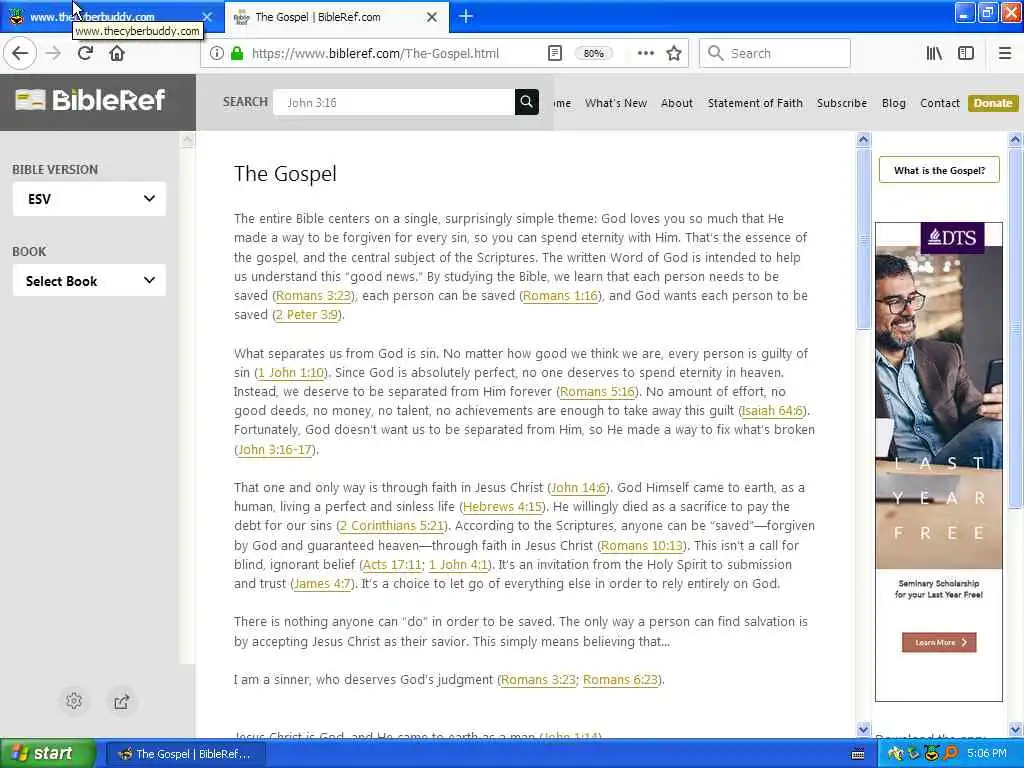Click the green padlock security icon
Viewport: 1024px width, 768px height.
point(237,54)
